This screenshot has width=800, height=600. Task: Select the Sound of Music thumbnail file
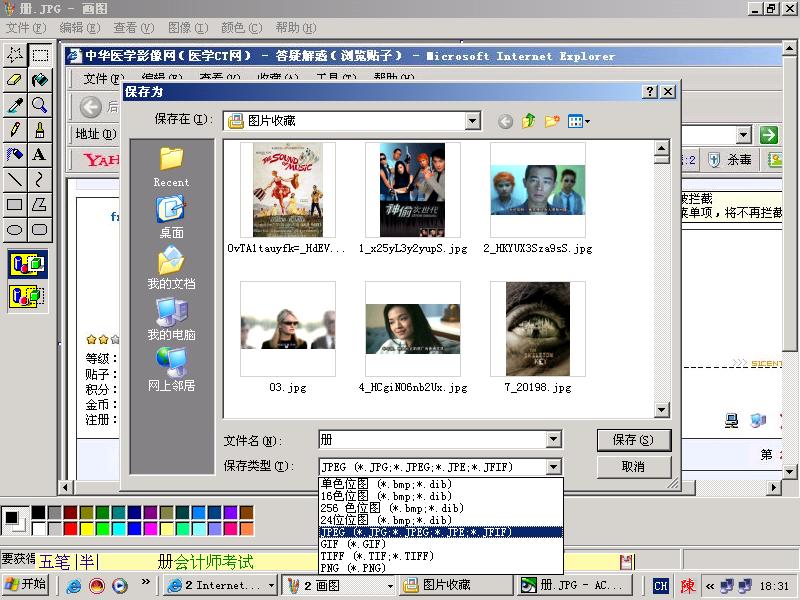click(288, 190)
